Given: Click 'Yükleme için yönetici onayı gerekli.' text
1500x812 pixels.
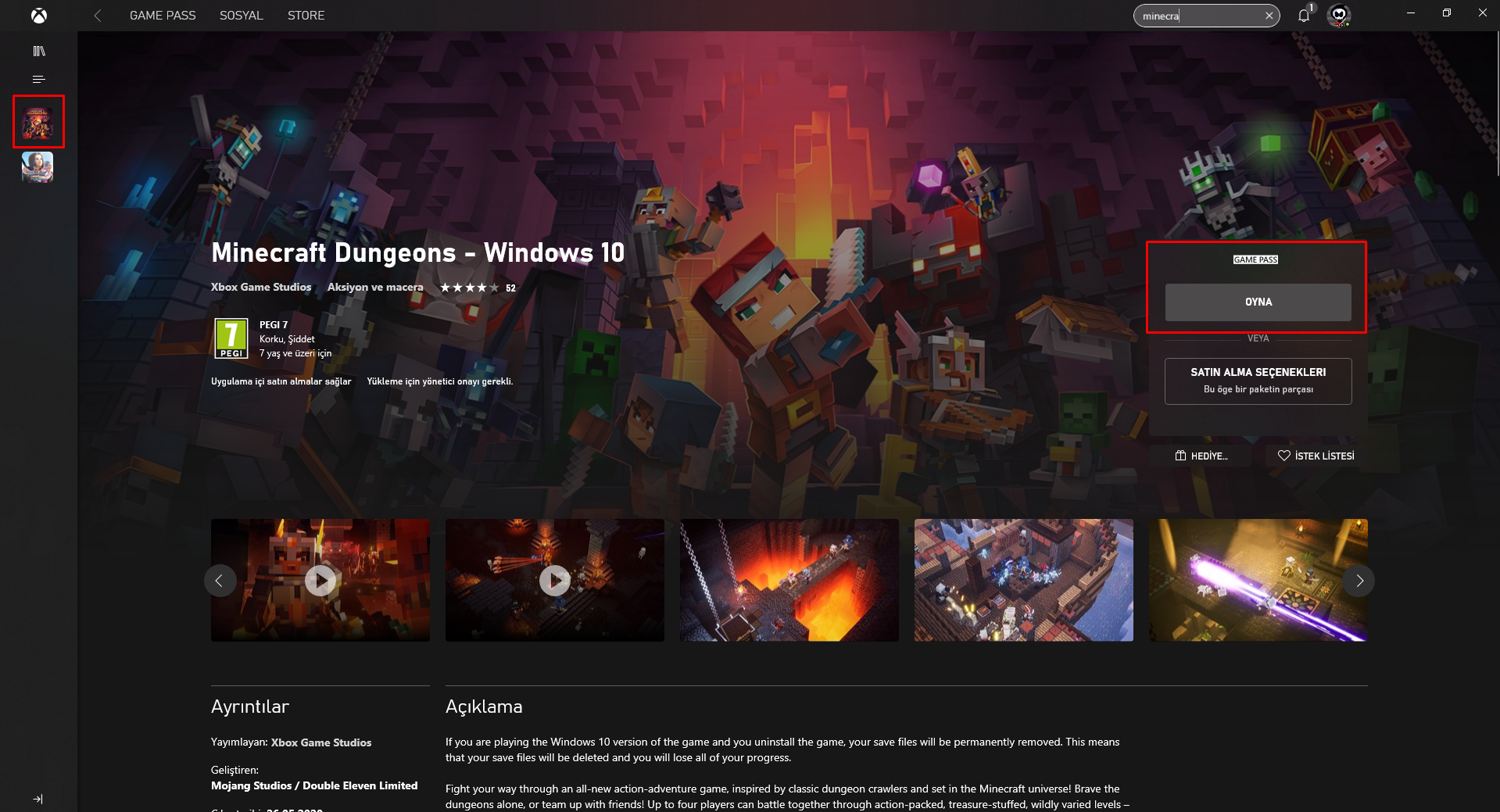Looking at the screenshot, I should pos(440,381).
